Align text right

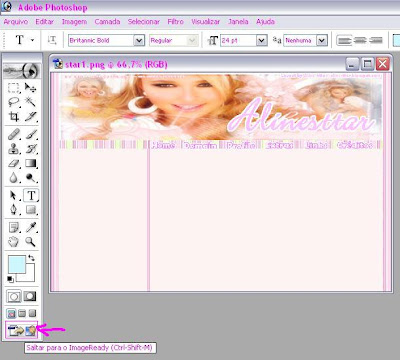coord(376,40)
